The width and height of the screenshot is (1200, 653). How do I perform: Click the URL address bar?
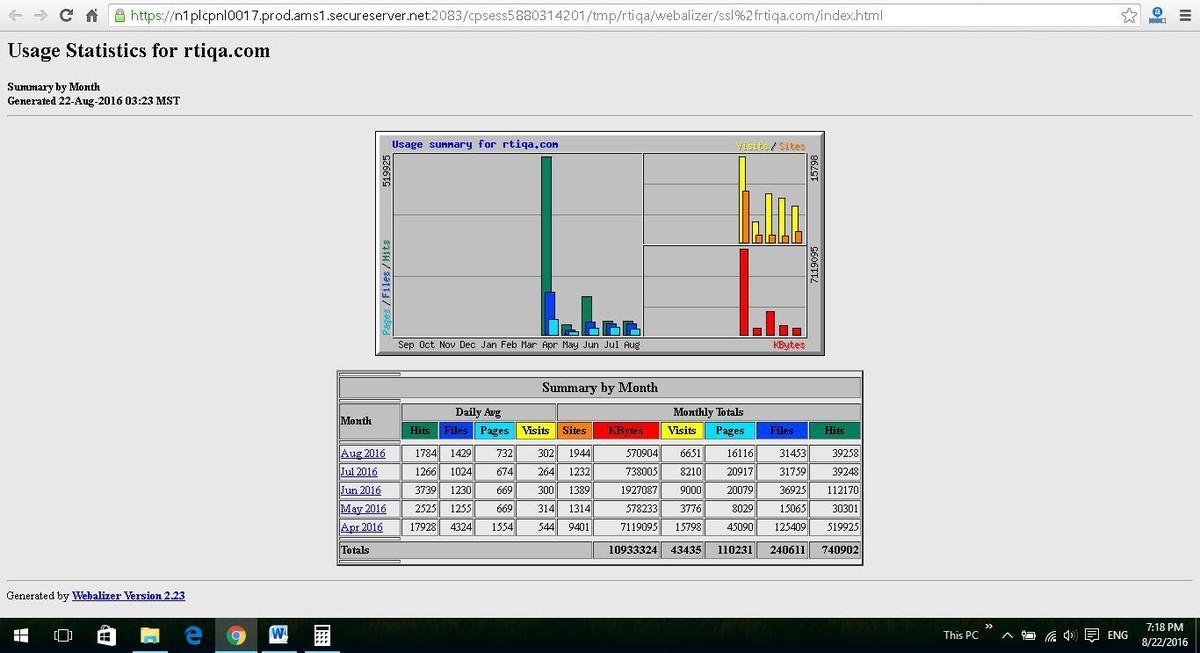[x=620, y=16]
